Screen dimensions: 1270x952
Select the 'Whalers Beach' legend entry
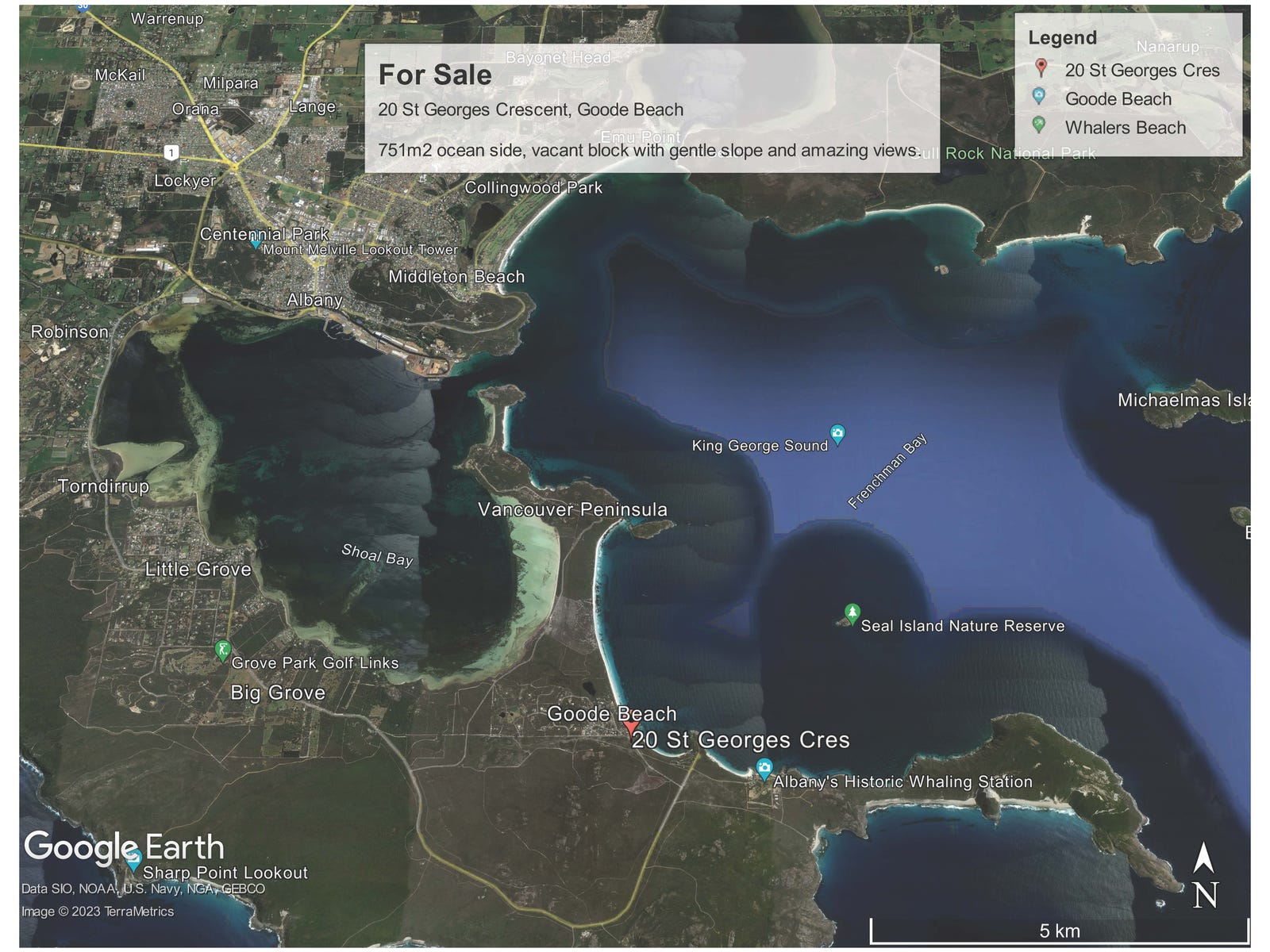[x=1125, y=128]
